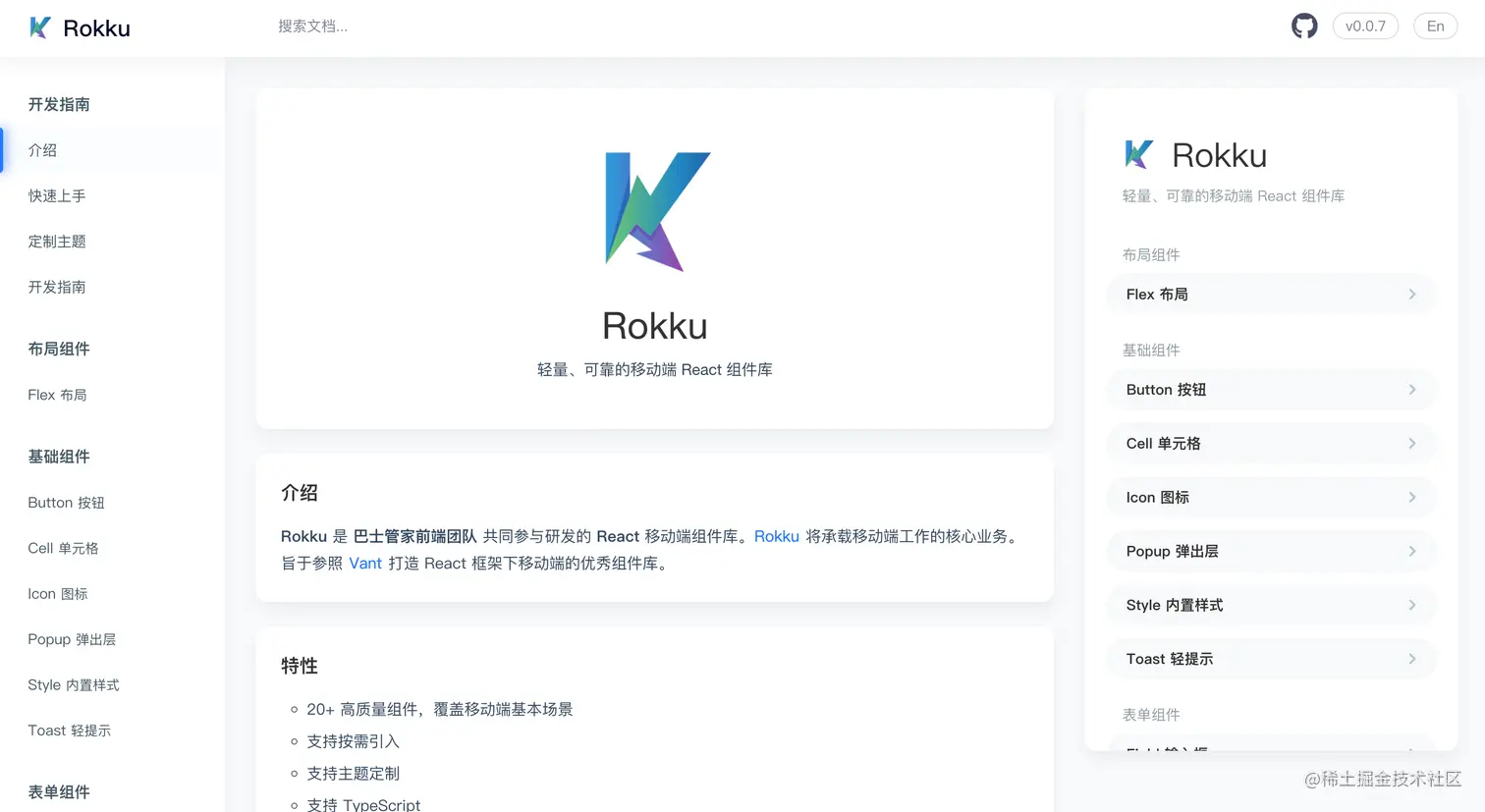Screen dimensions: 1485x812
Task: Click the Flex 布局 label in the preview
Action: click(1157, 295)
